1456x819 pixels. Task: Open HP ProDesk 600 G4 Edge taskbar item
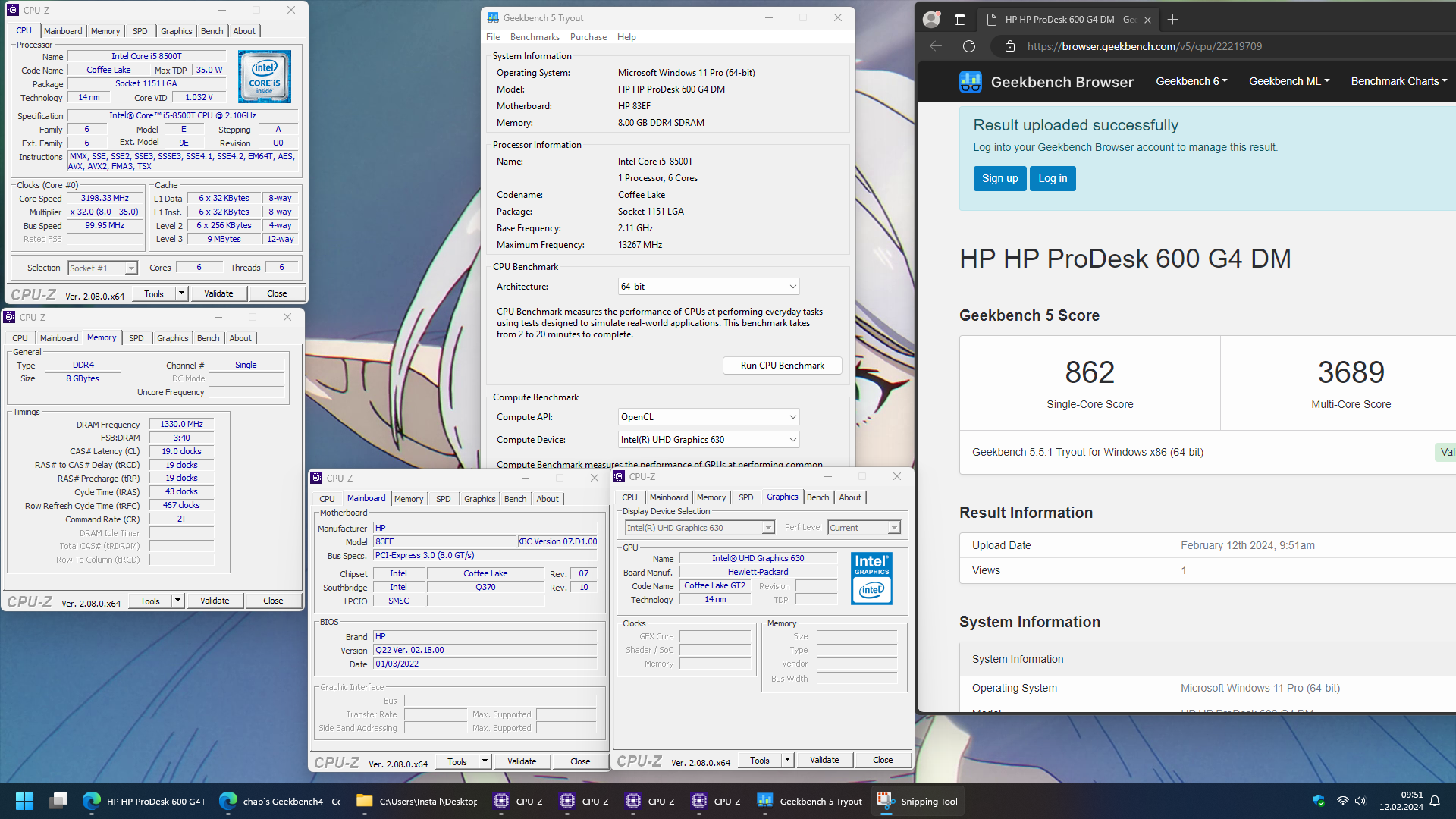(x=143, y=801)
